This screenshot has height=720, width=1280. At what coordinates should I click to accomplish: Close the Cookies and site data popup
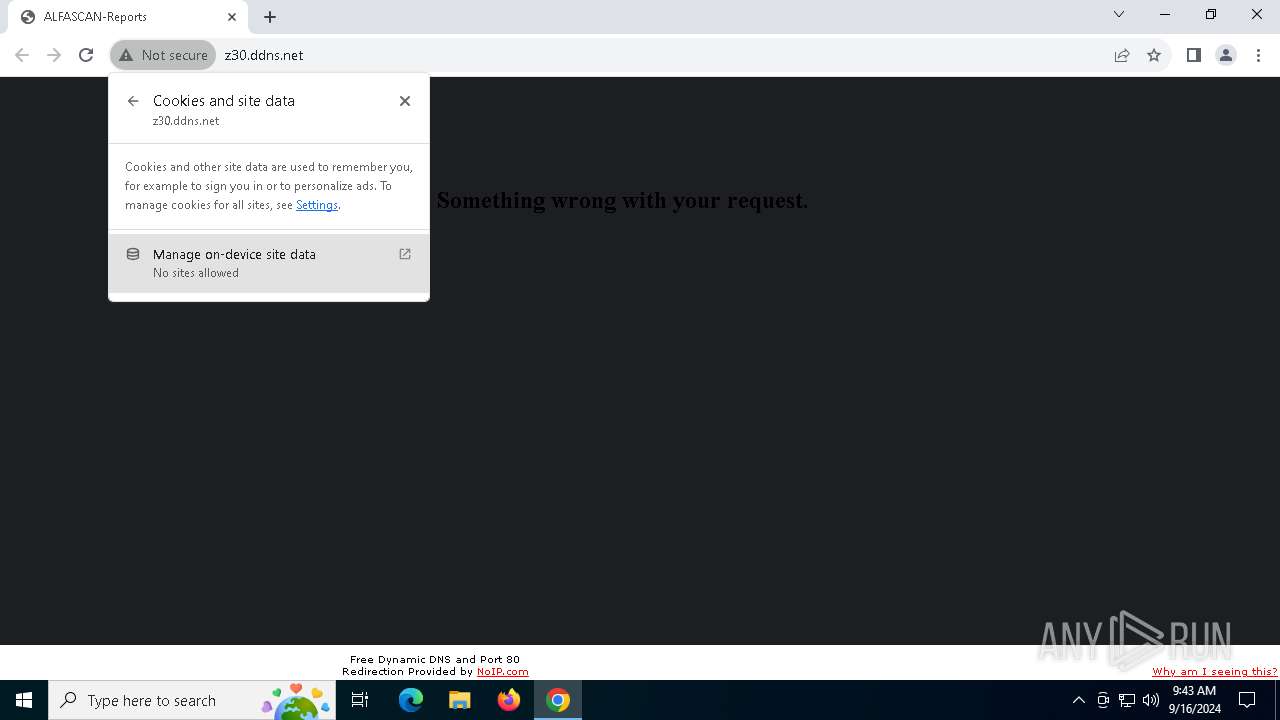[405, 101]
